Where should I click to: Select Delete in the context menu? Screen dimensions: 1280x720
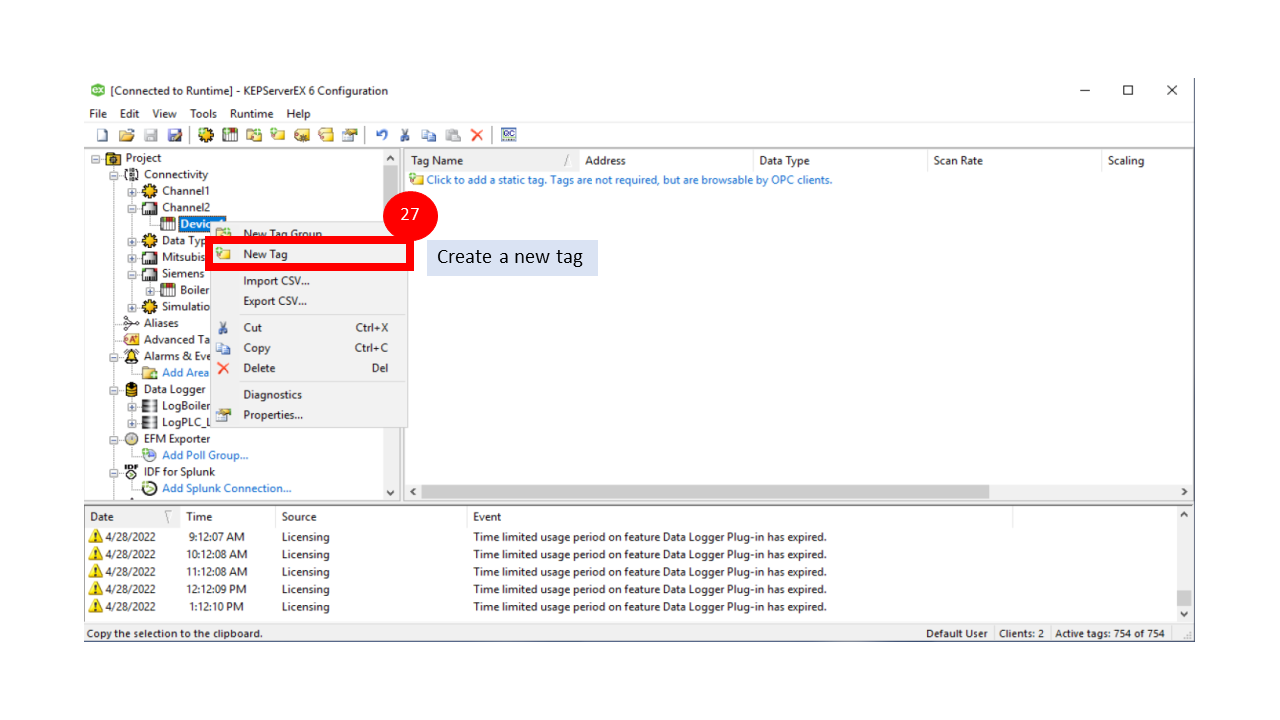(309, 368)
